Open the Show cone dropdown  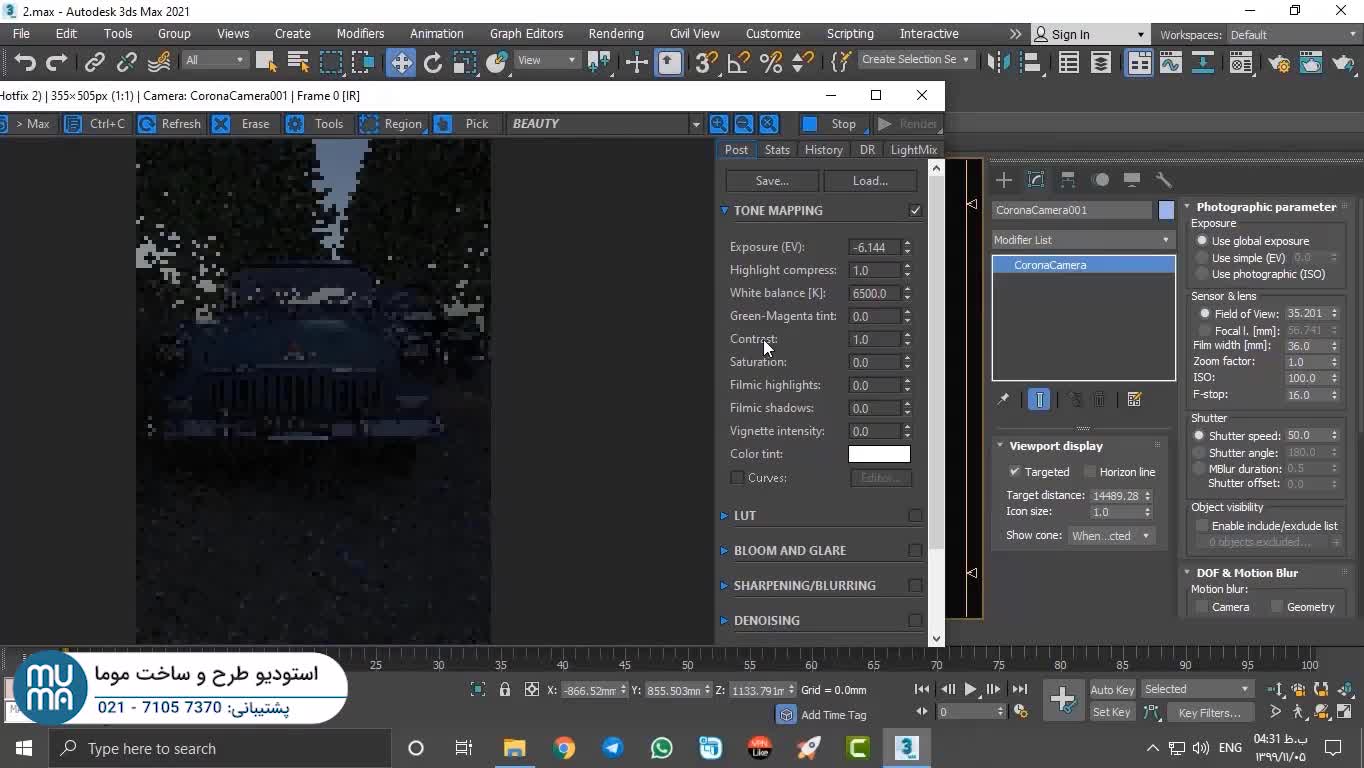coord(1111,536)
